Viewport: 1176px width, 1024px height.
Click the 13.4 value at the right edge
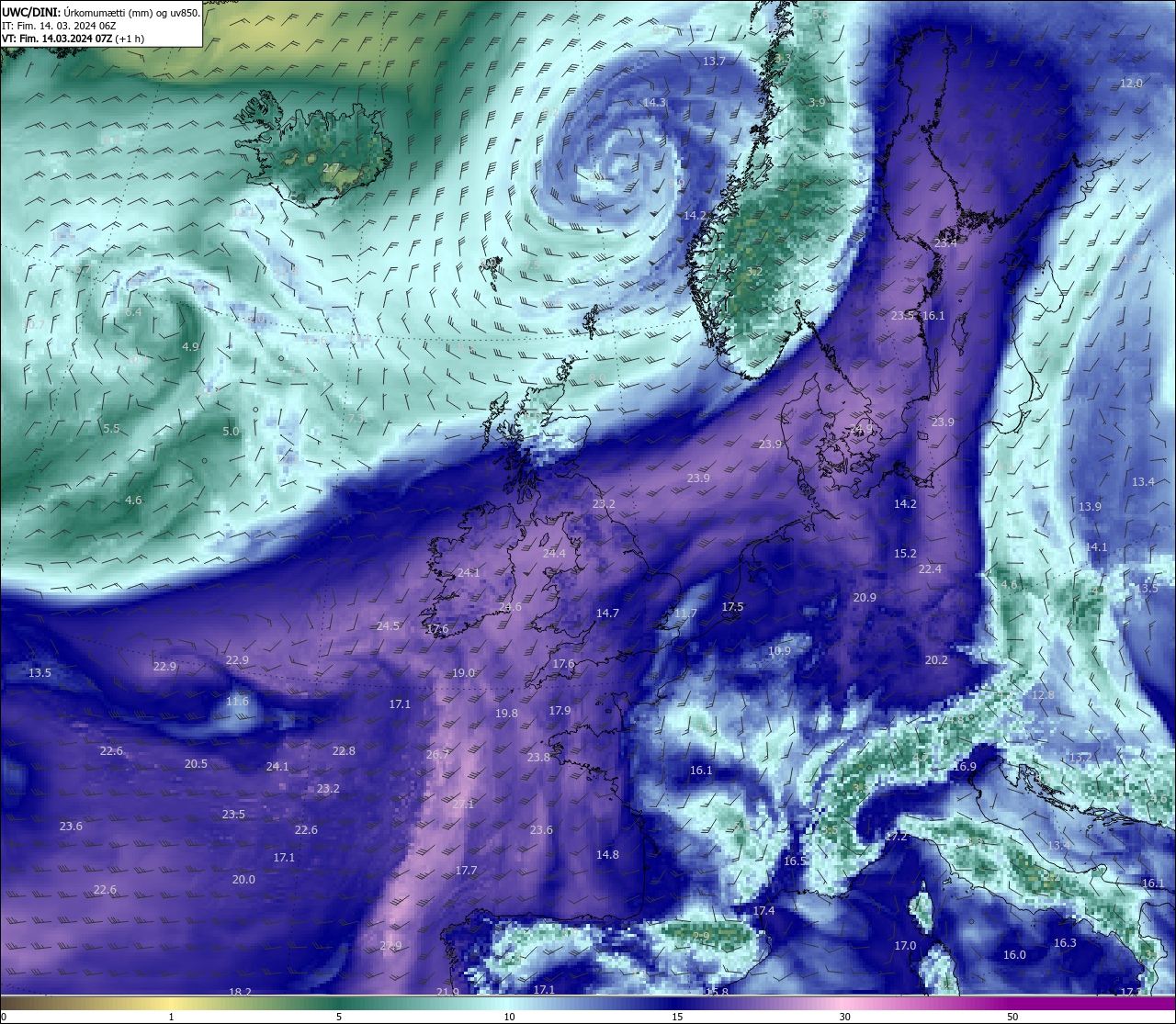point(1143,481)
